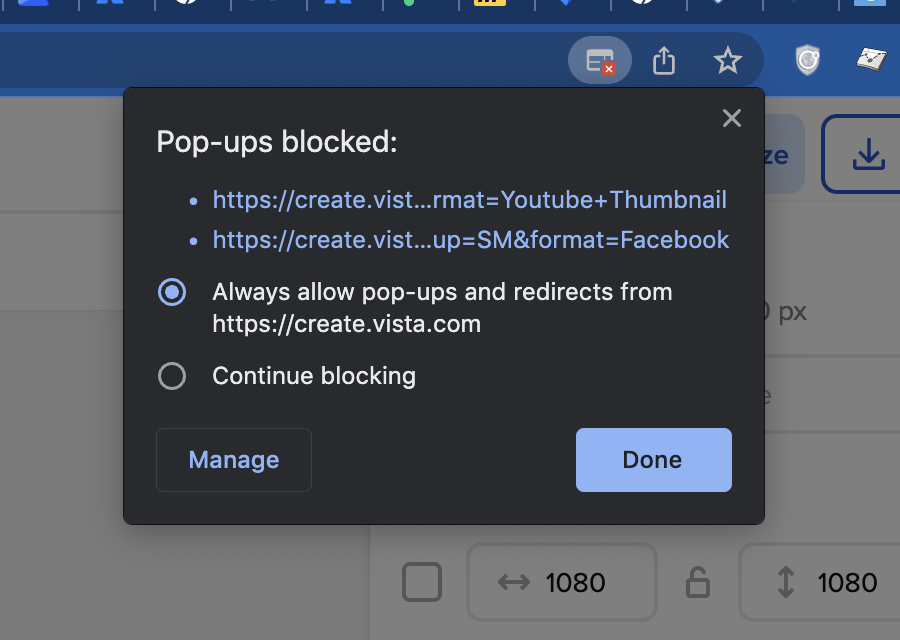Open the blocked Youtube+Thumbnail link
The height and width of the screenshot is (640, 900).
pyautogui.click(x=470, y=200)
